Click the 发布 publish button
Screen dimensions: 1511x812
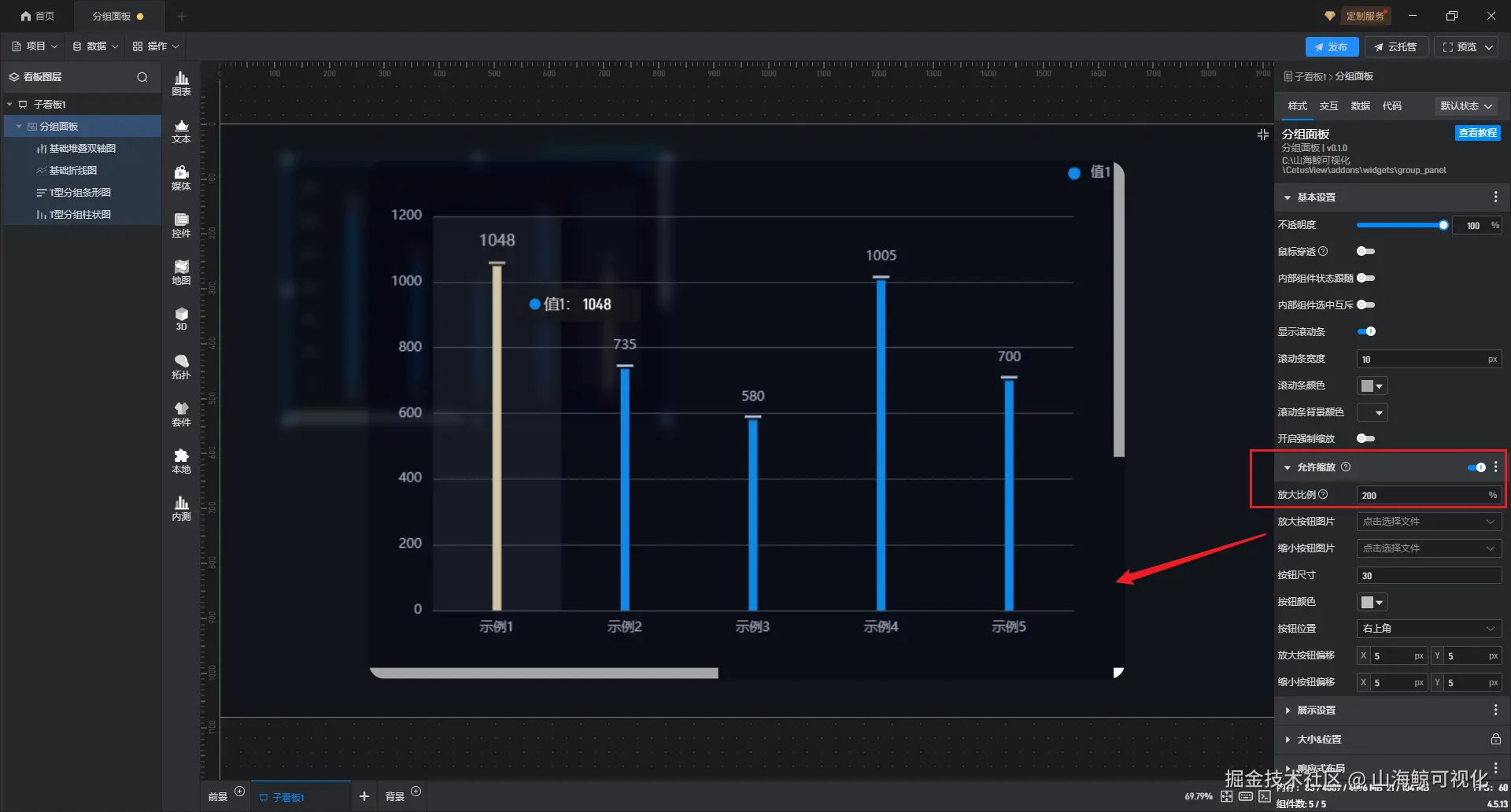click(x=1332, y=47)
